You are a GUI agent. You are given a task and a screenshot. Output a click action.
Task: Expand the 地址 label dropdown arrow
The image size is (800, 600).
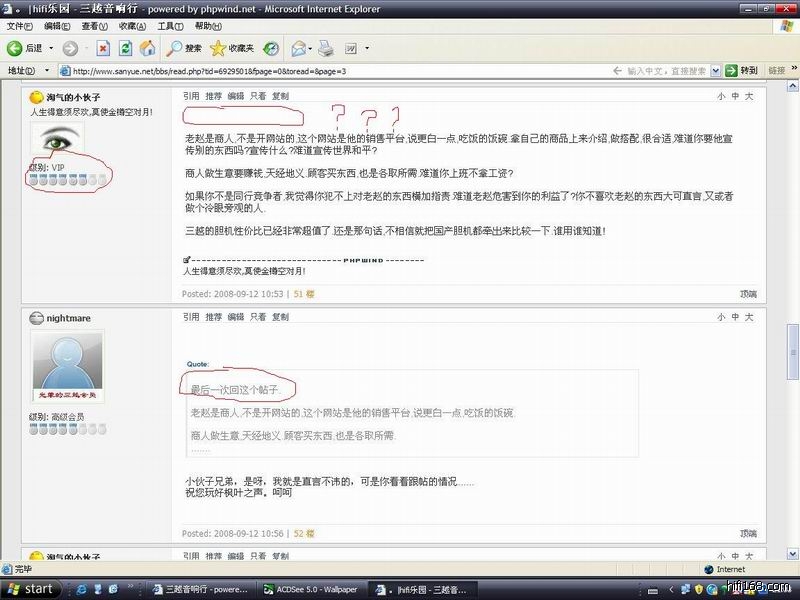tap(46, 71)
